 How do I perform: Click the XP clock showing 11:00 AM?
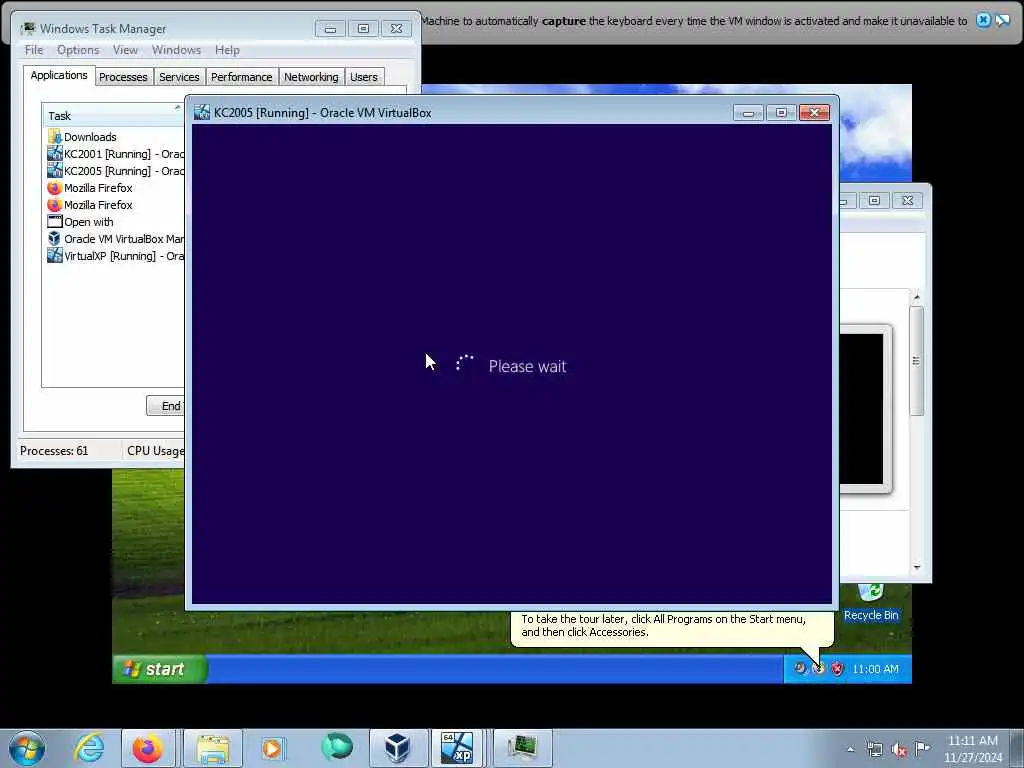[x=875, y=669]
